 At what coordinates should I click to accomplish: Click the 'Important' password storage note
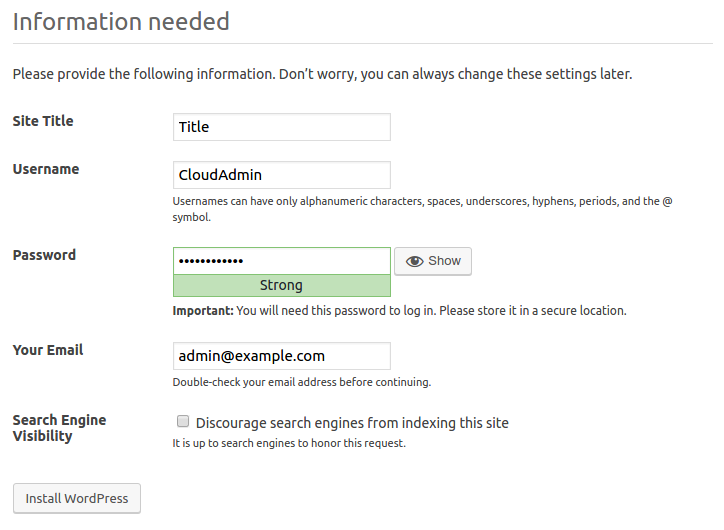pyautogui.click(x=399, y=311)
